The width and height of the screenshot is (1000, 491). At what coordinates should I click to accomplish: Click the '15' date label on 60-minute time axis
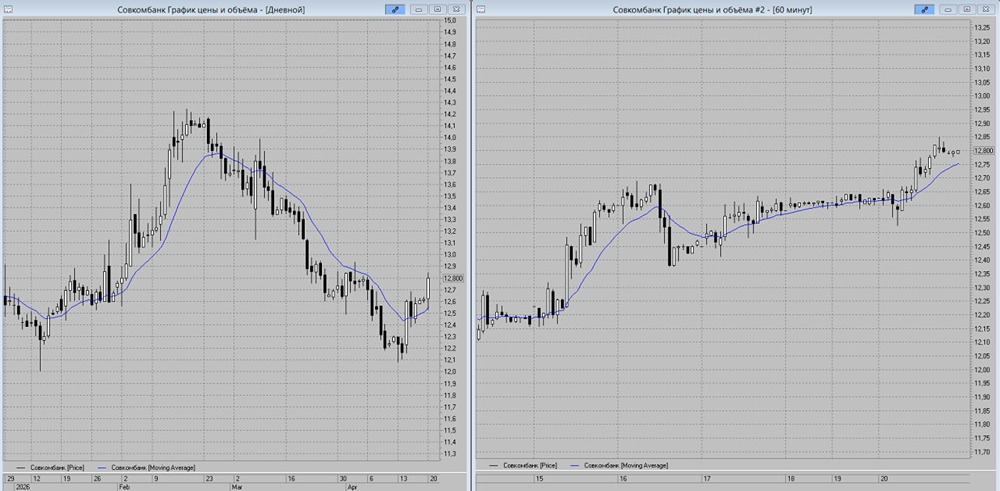click(x=540, y=478)
